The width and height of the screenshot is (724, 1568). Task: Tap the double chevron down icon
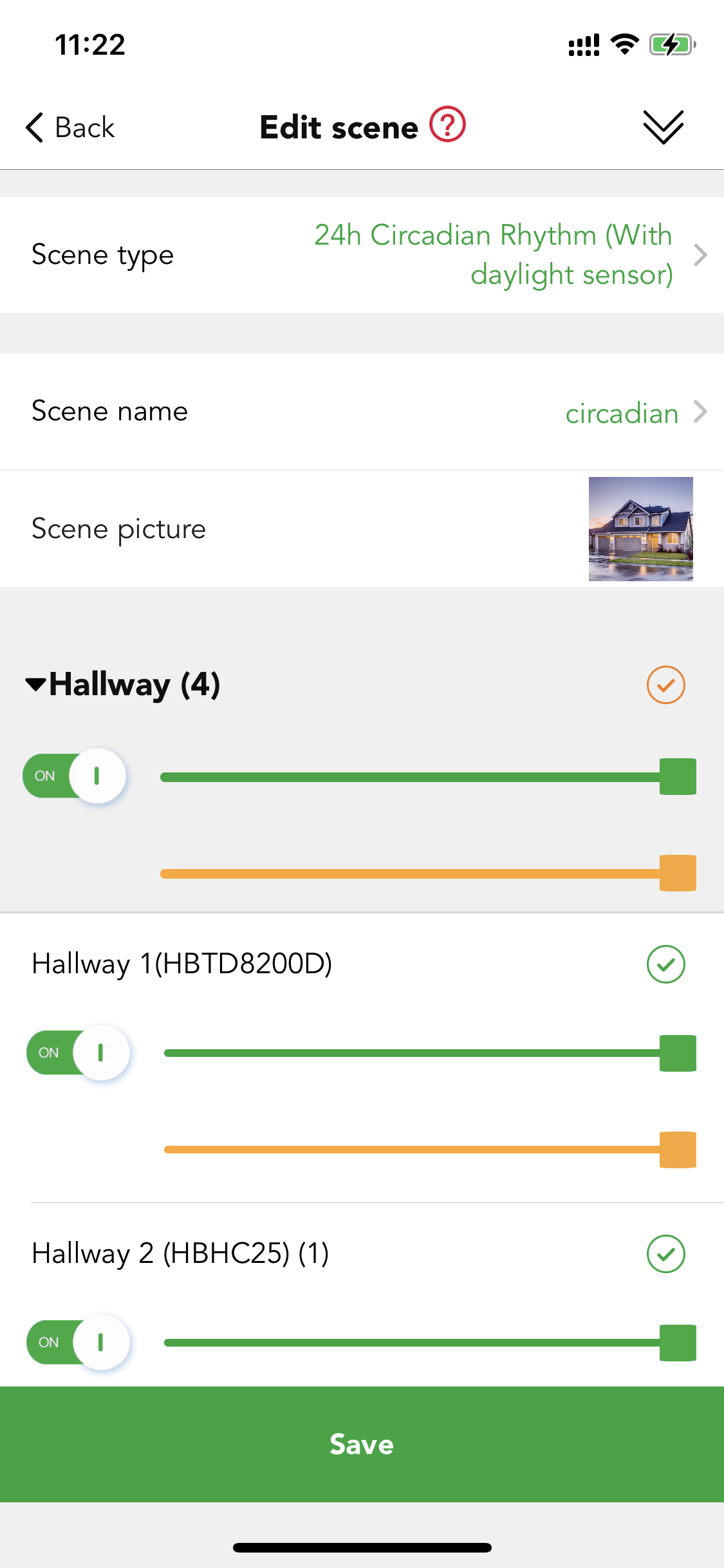663,127
